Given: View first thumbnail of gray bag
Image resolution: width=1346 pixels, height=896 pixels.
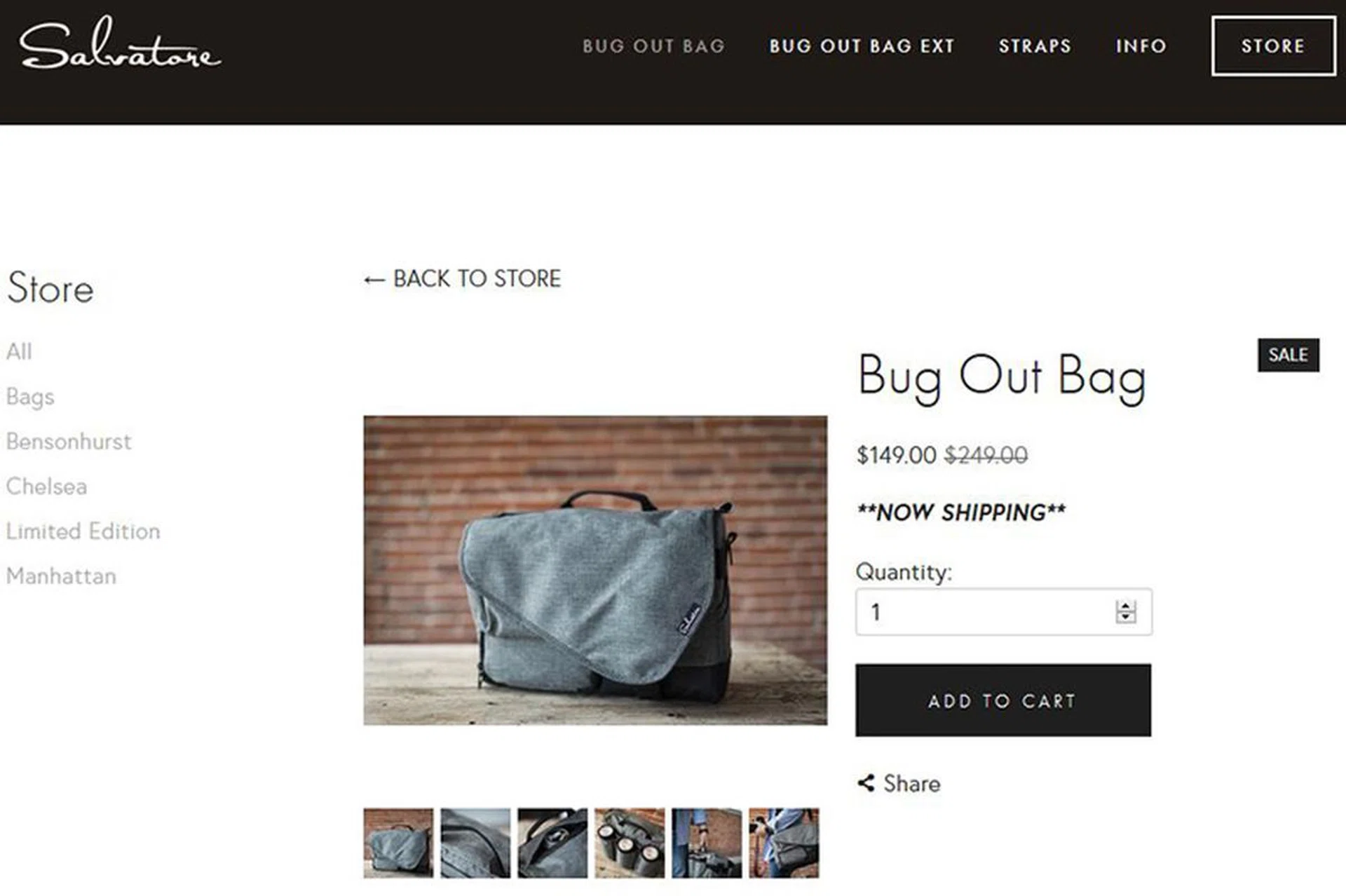Looking at the screenshot, I should click(398, 843).
